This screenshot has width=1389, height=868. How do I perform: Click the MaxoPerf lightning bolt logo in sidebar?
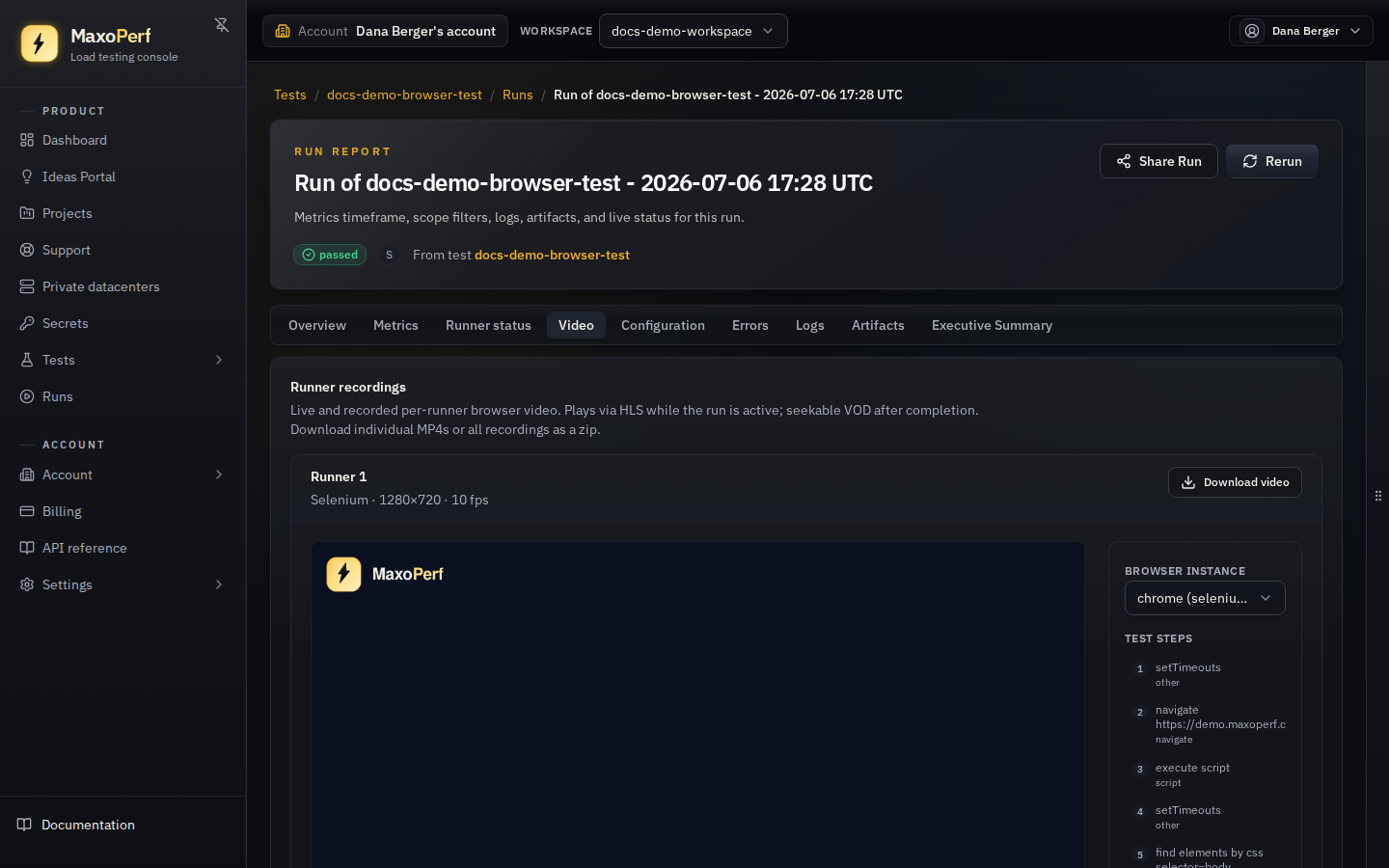tap(40, 43)
